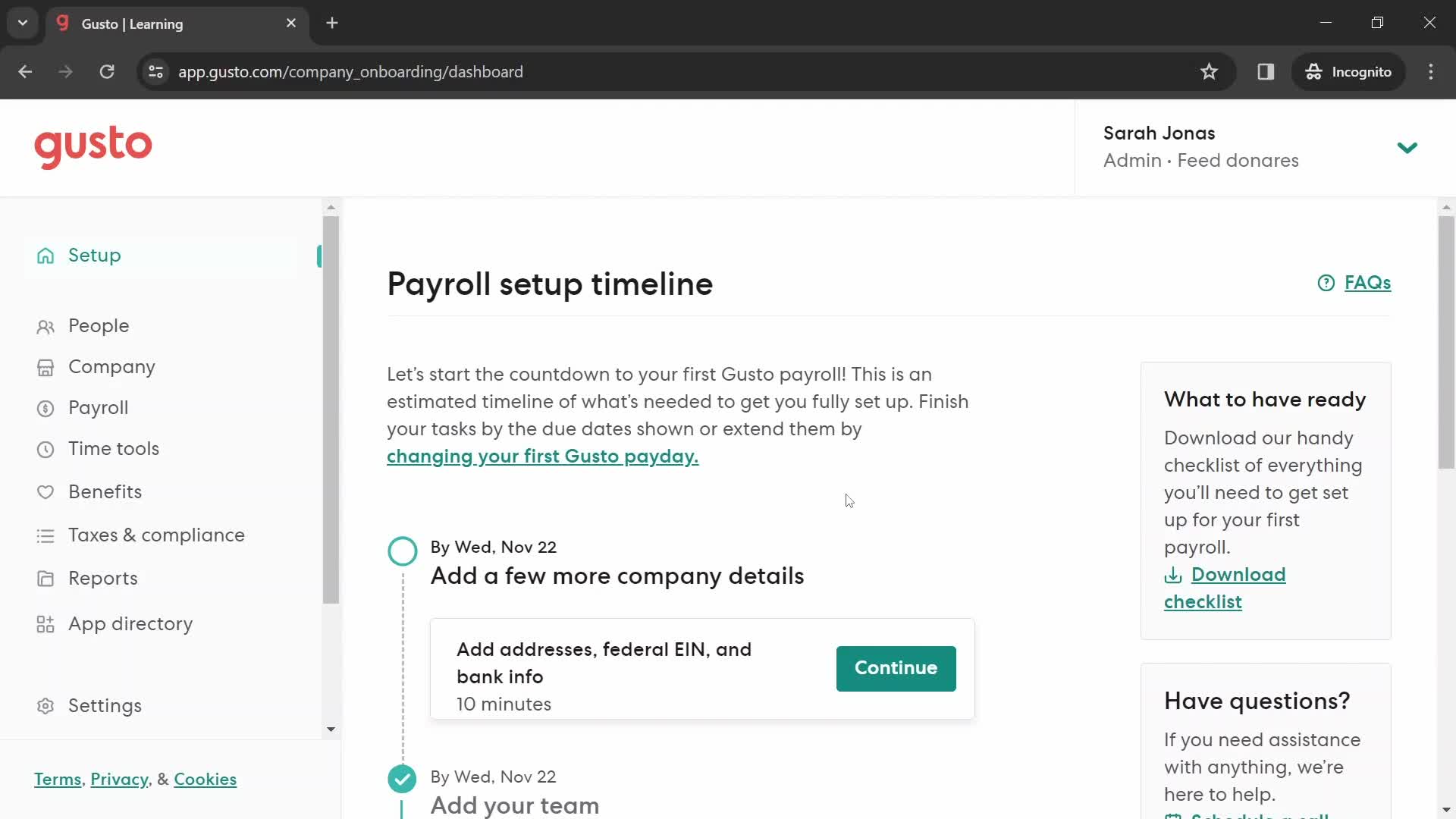
Task: Select the Add your team completed checkbox
Action: coord(402,778)
